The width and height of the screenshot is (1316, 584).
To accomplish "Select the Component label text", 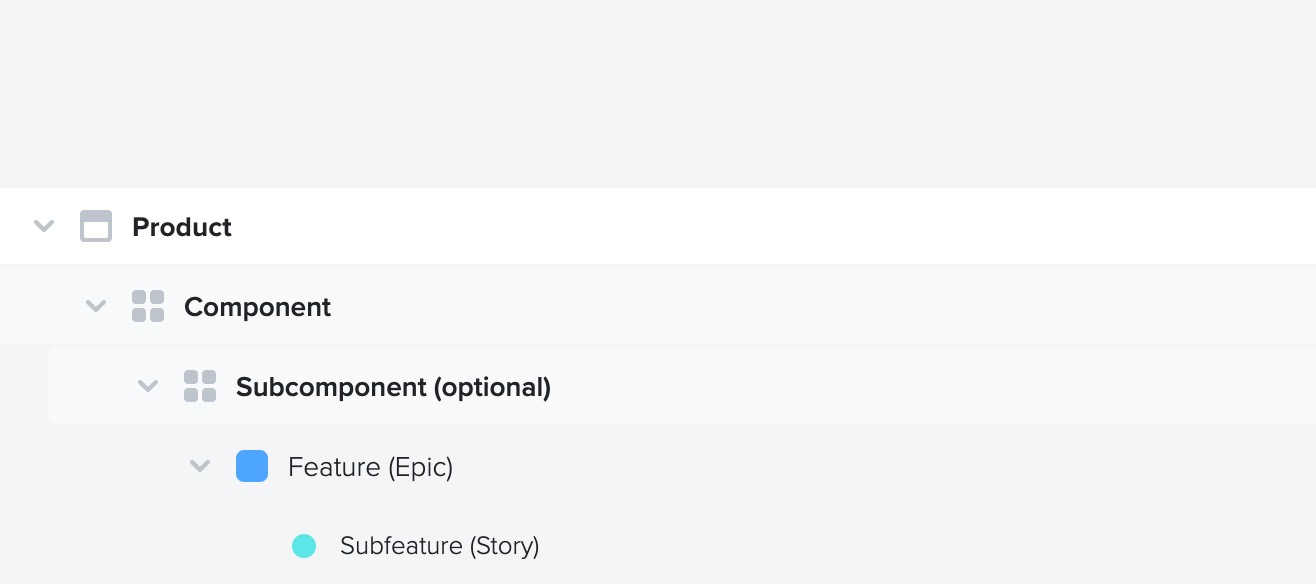I will pyautogui.click(x=257, y=307).
